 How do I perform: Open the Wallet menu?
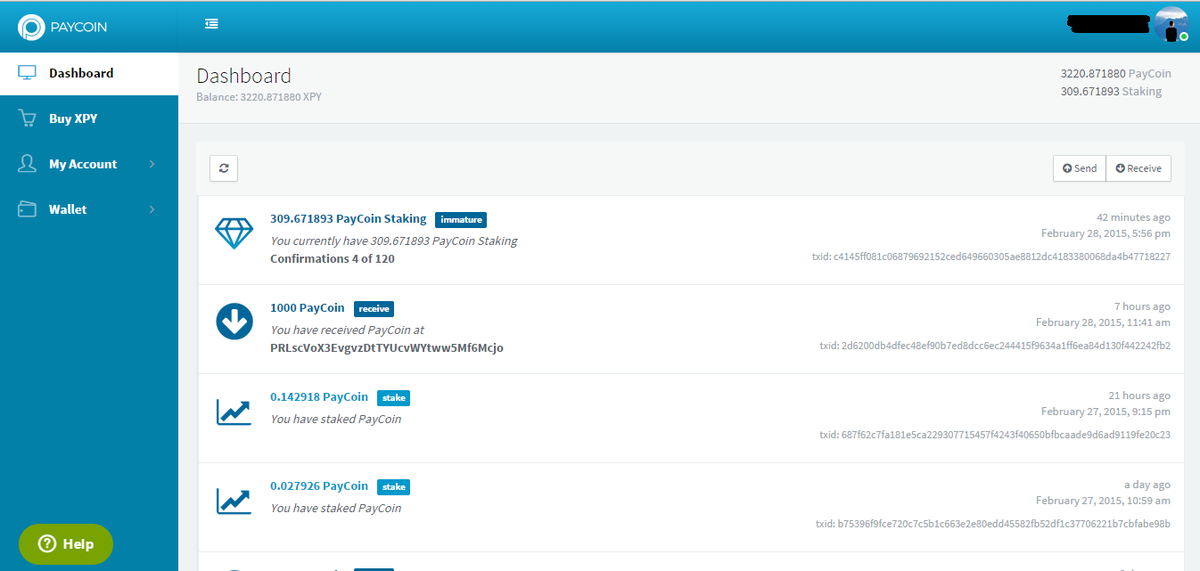pos(89,209)
